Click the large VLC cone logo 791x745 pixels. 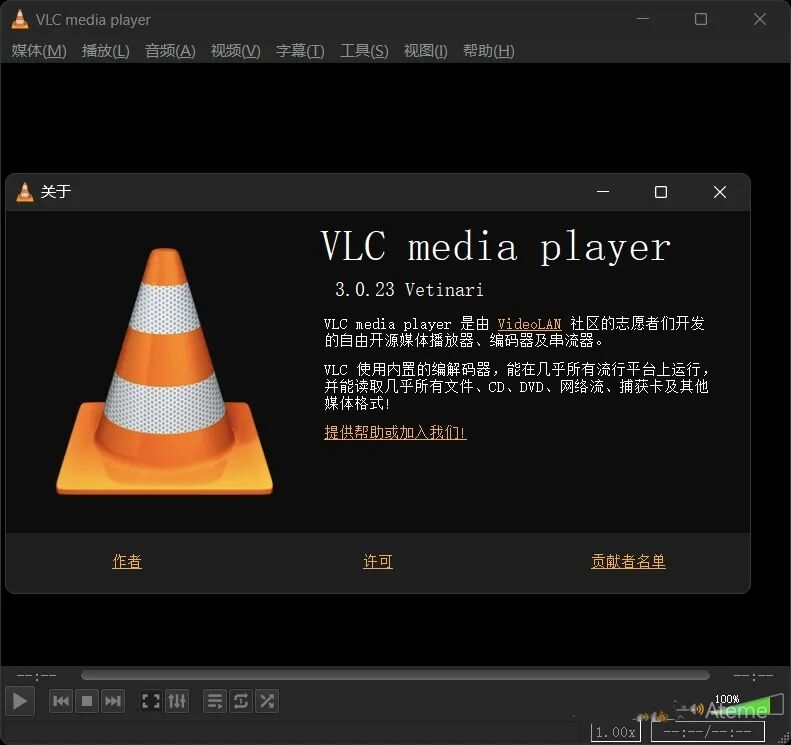[x=164, y=371]
